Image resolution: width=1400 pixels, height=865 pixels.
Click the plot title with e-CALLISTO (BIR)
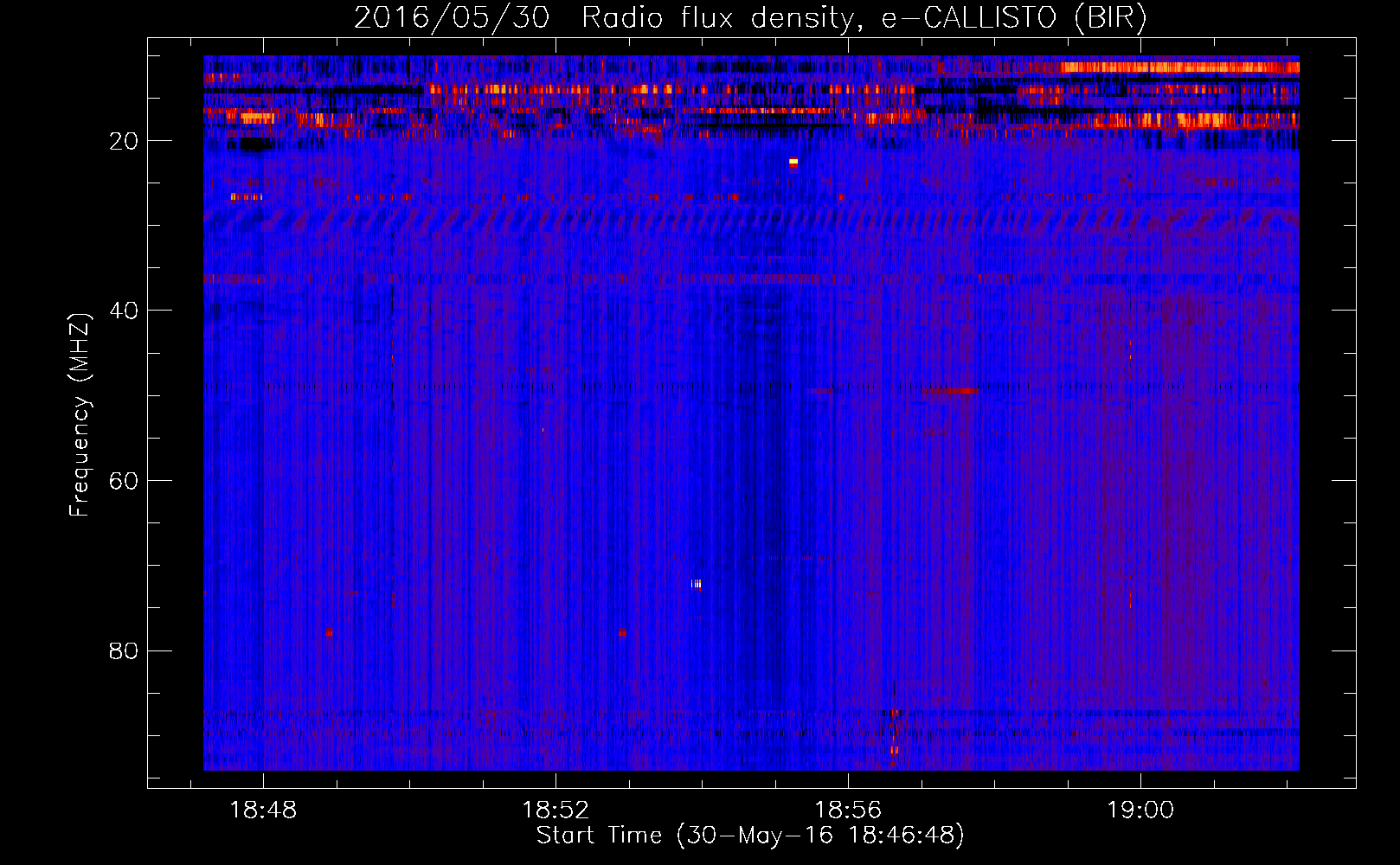tap(750, 17)
